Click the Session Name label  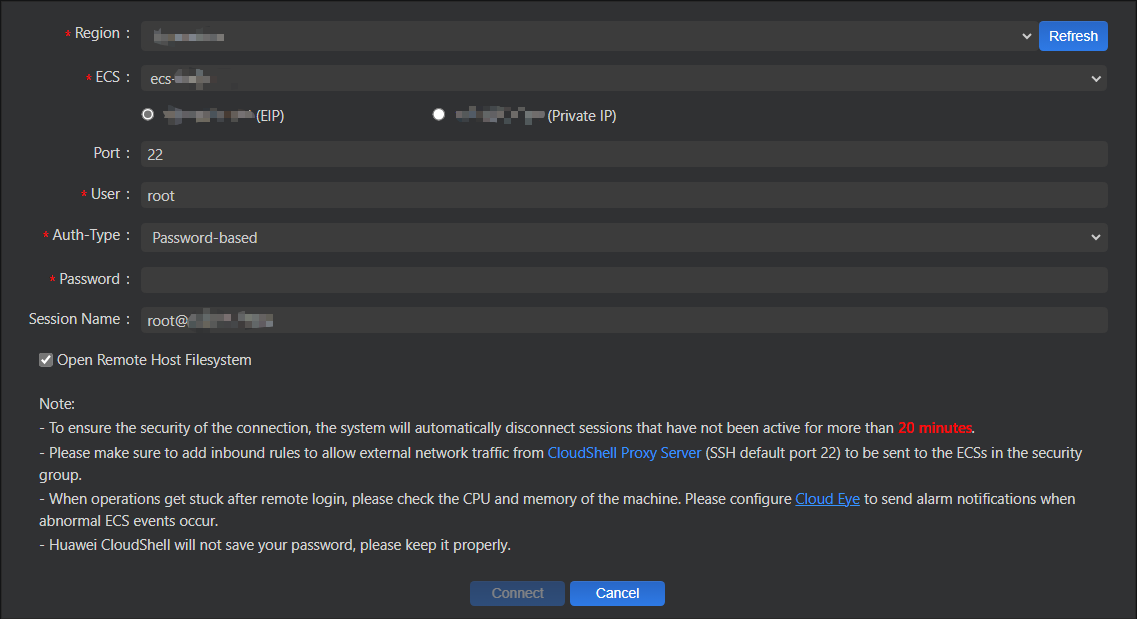[78, 319]
